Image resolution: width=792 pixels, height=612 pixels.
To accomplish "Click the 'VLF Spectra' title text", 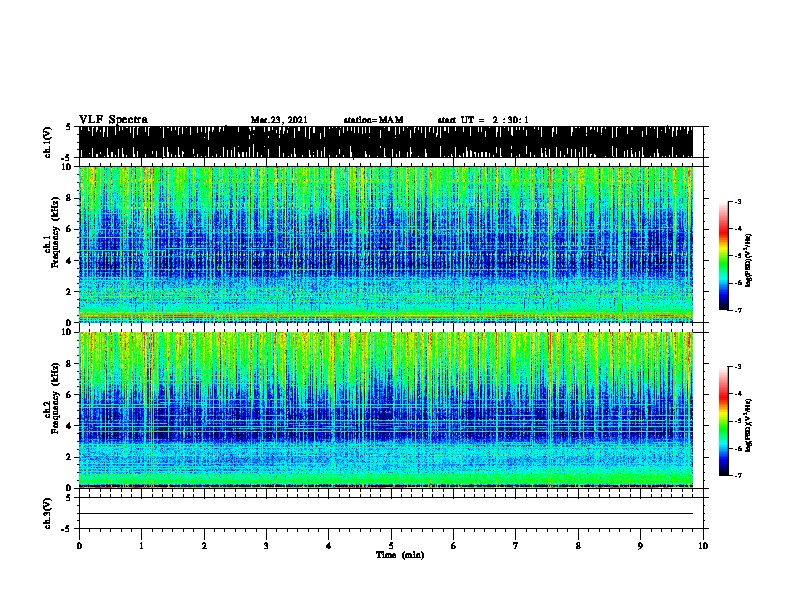I will point(113,119).
